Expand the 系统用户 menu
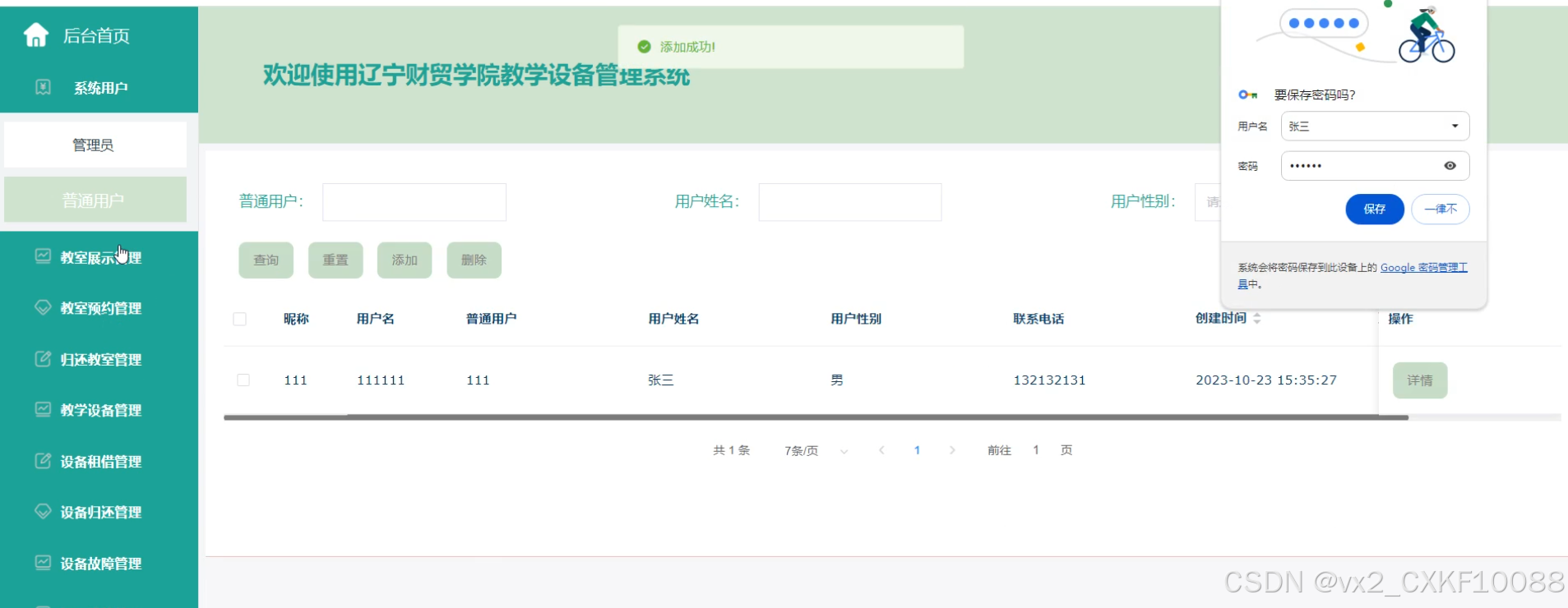Viewport: 1568px width, 608px height. [x=99, y=88]
